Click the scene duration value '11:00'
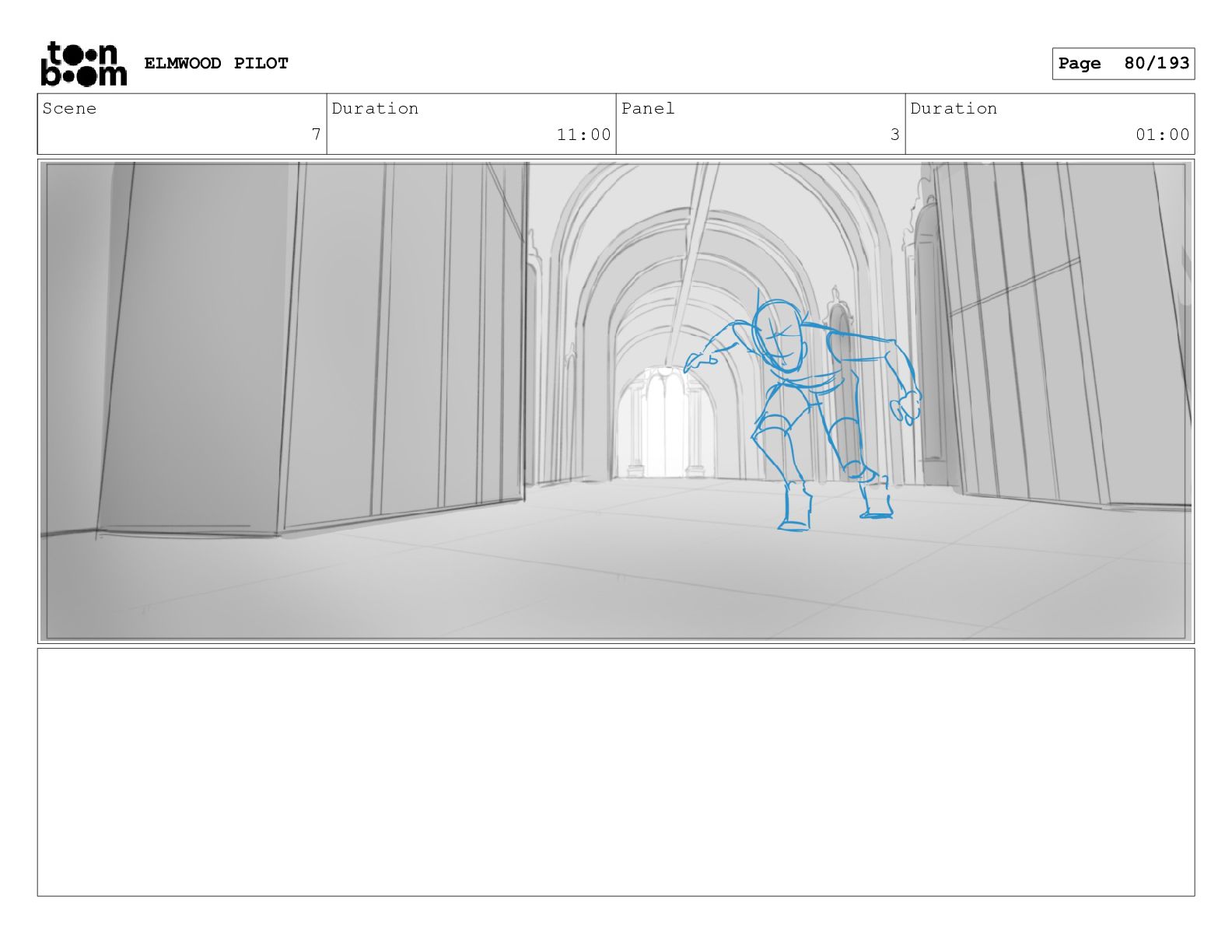Viewport: 1232px width, 952px height. click(583, 135)
